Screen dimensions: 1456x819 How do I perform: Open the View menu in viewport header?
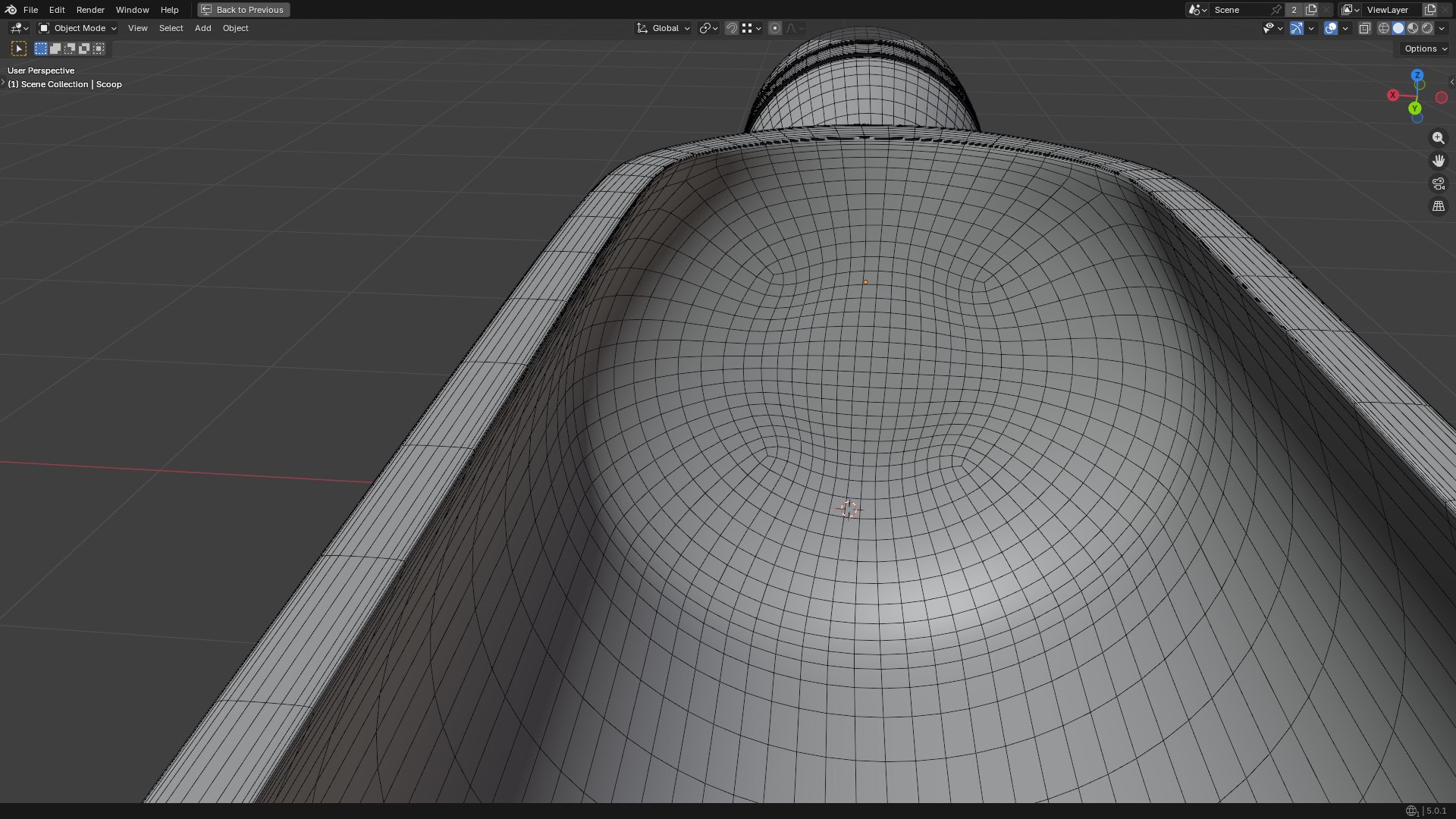138,28
